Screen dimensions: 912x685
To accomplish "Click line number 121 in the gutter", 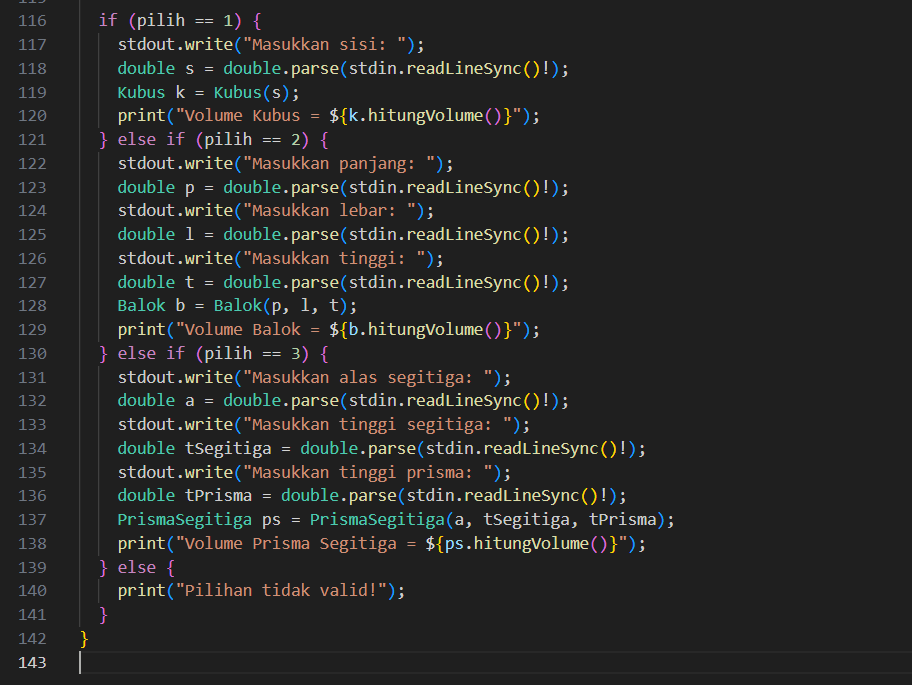I will coord(32,139).
